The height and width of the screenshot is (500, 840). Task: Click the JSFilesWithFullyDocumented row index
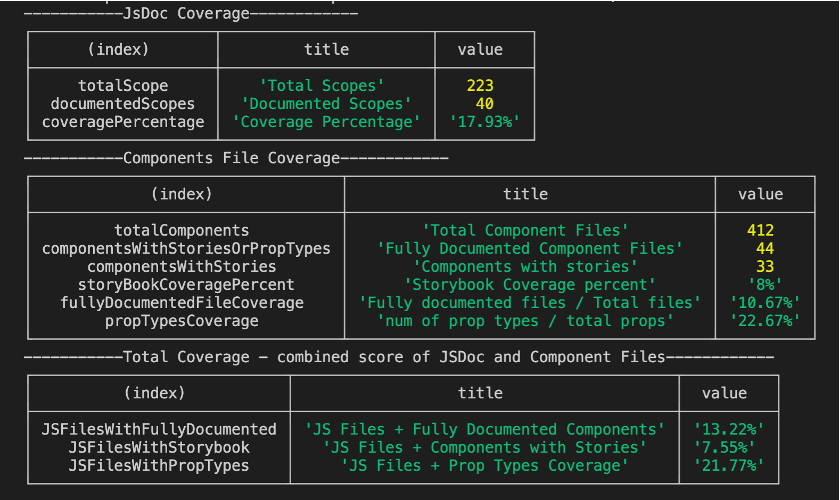coord(159,429)
